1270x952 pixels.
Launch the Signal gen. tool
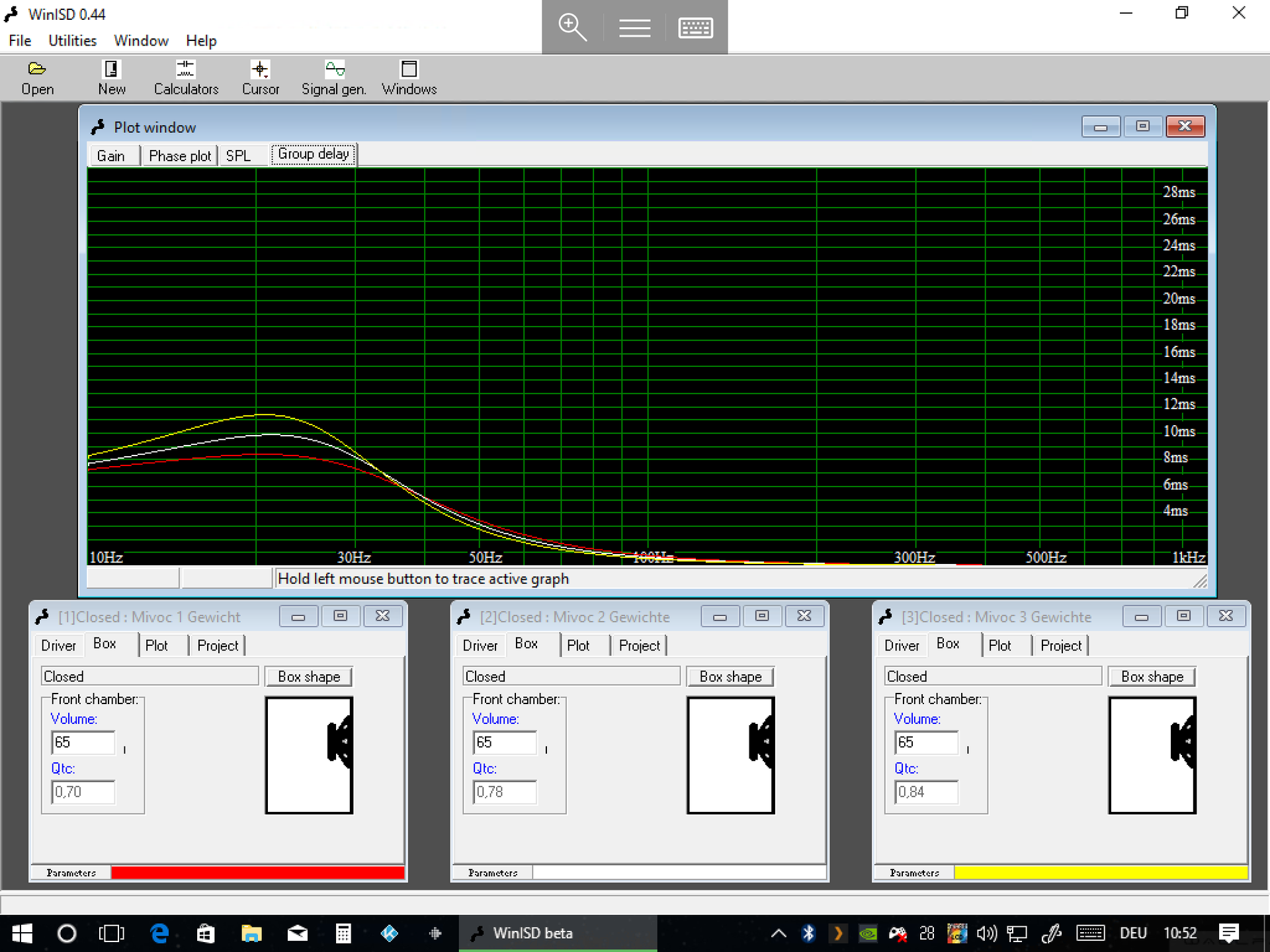[x=334, y=78]
